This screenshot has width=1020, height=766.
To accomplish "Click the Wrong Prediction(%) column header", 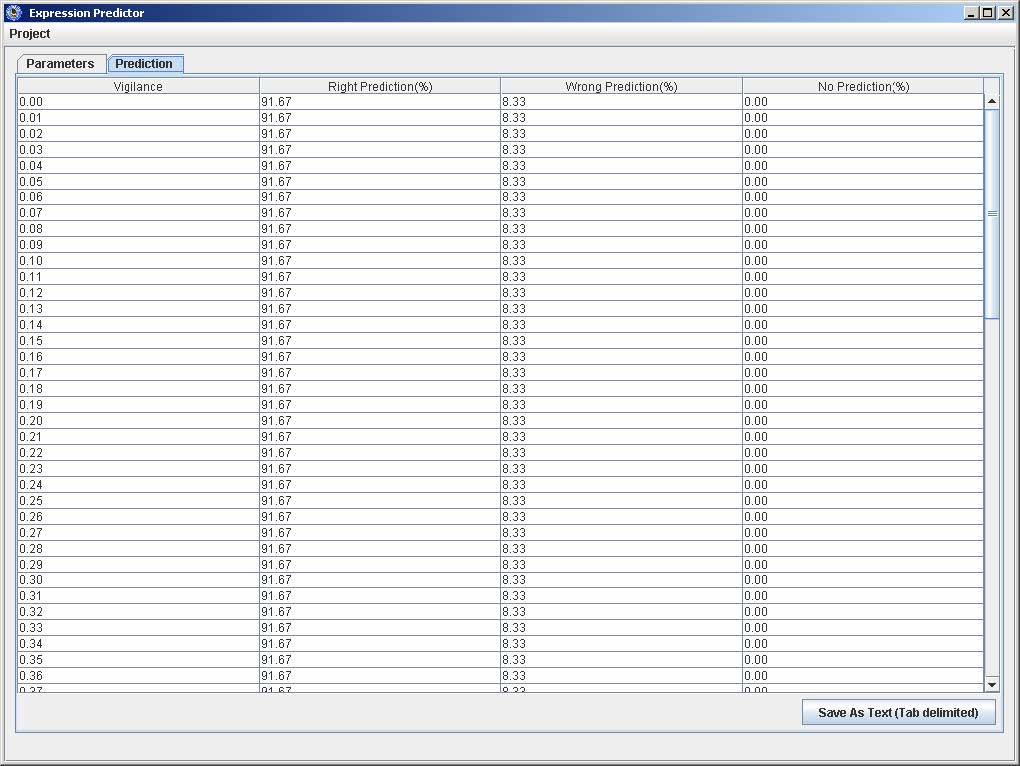I will pos(621,86).
